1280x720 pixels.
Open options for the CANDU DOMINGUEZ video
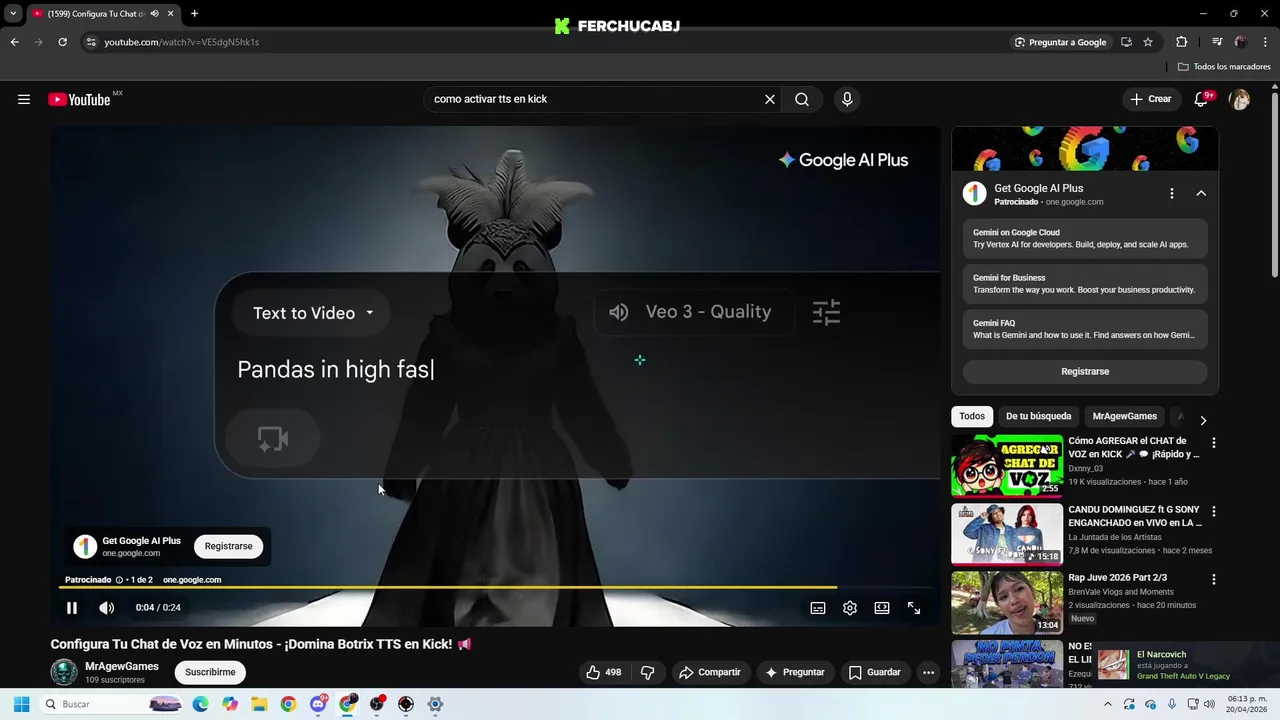tap(1214, 511)
